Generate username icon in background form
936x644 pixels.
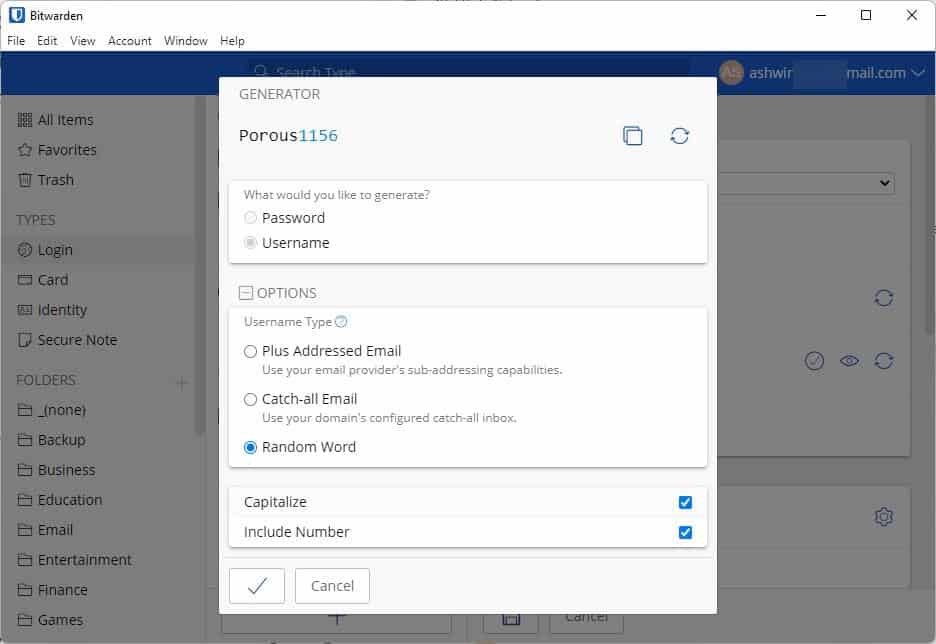[883, 298]
